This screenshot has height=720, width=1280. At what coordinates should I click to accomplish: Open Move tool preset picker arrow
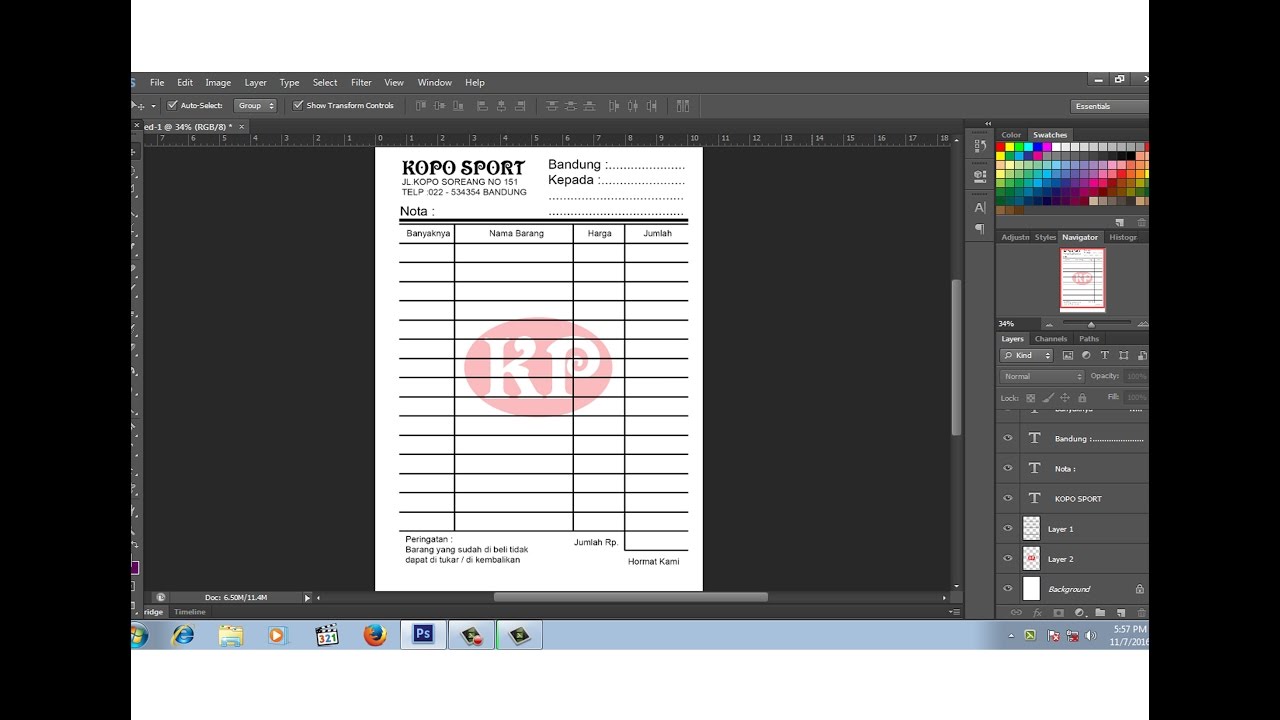[x=153, y=106]
